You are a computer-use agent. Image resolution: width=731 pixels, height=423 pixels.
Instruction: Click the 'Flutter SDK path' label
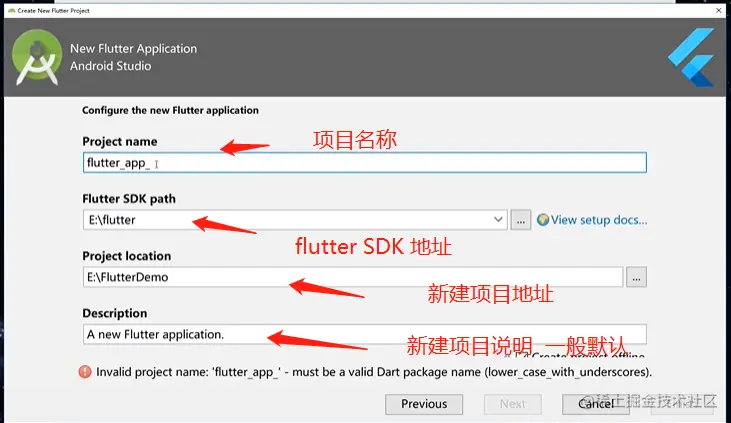(x=129, y=199)
